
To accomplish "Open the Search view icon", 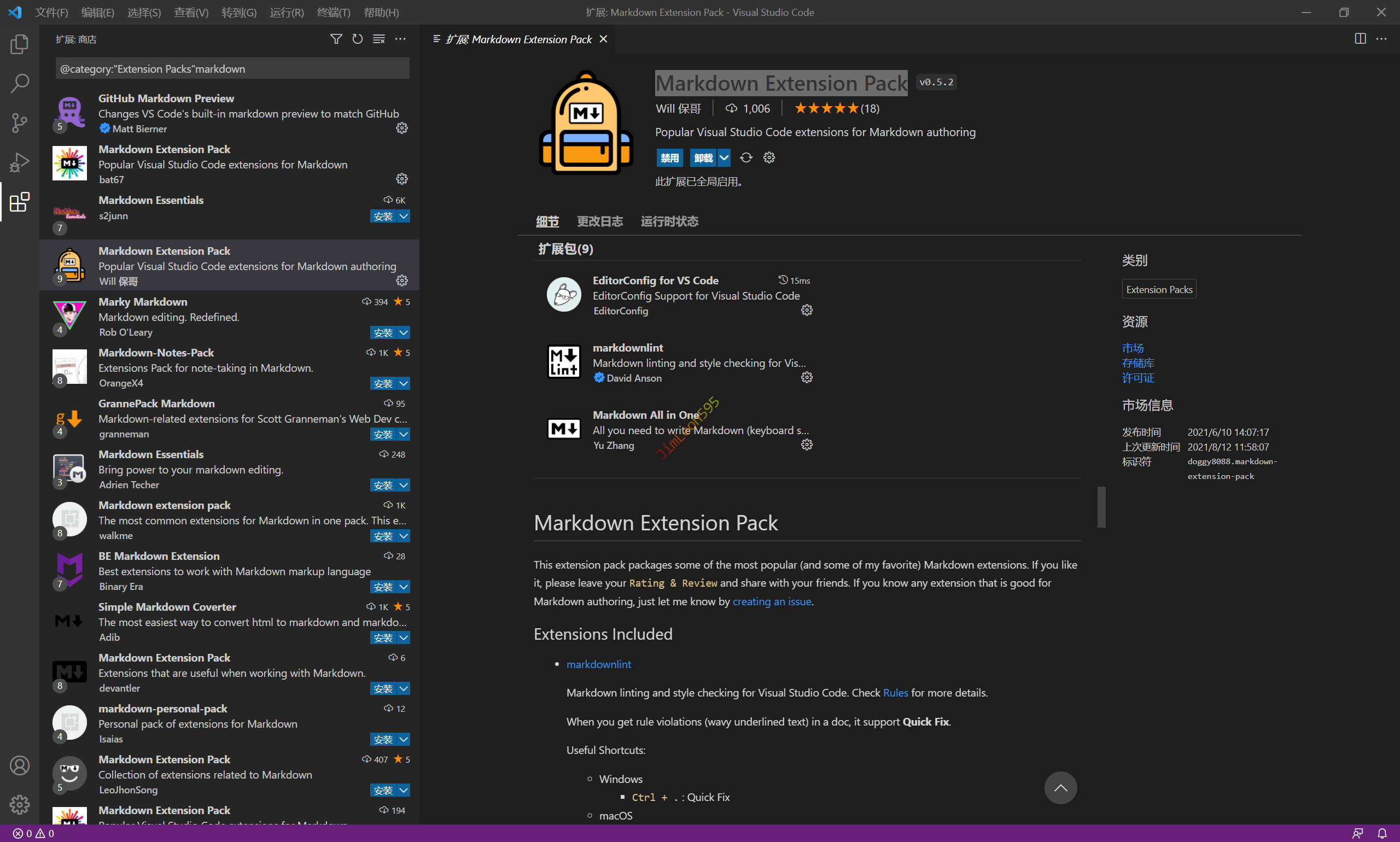I will pos(19,84).
